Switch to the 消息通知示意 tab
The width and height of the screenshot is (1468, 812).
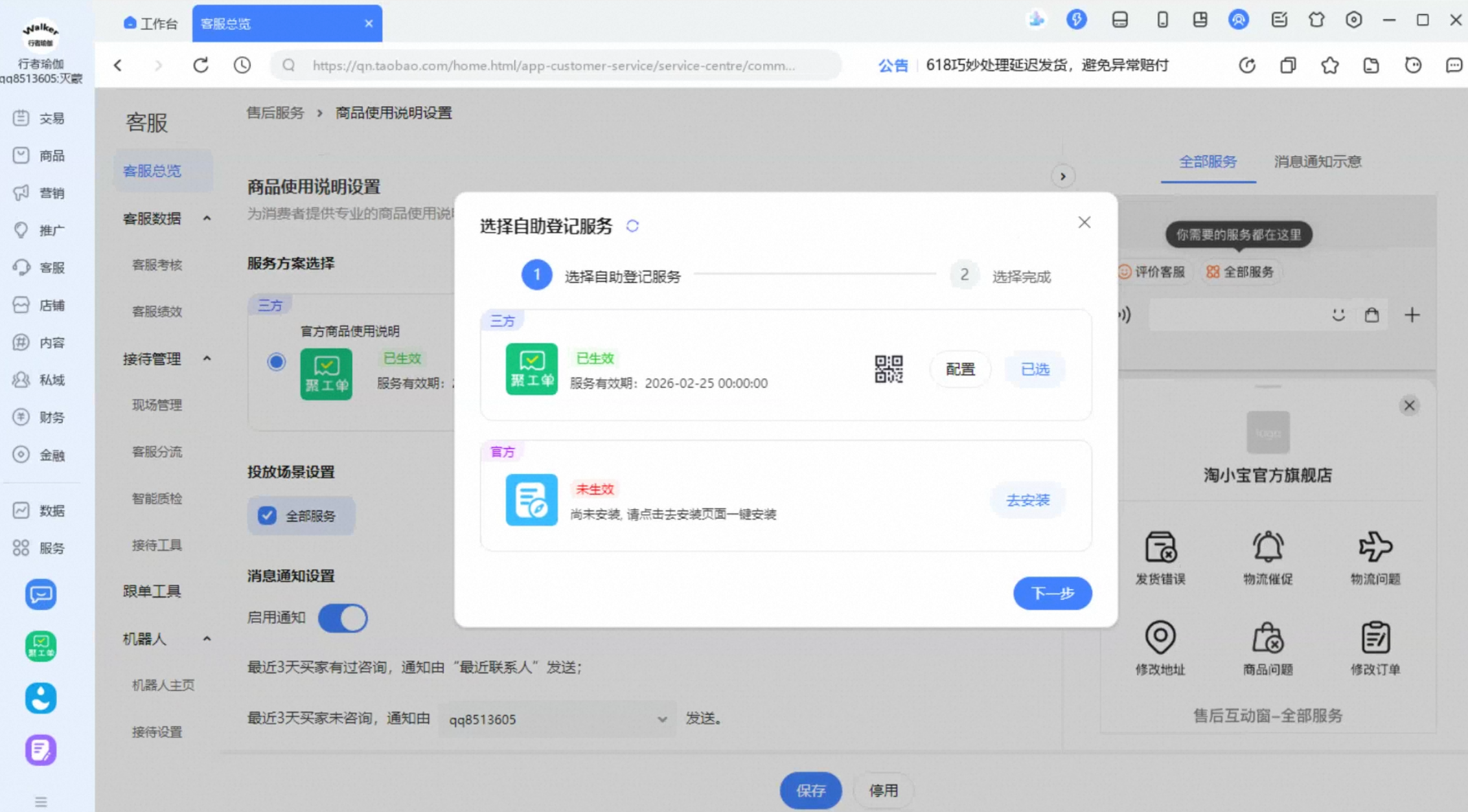click(1318, 162)
